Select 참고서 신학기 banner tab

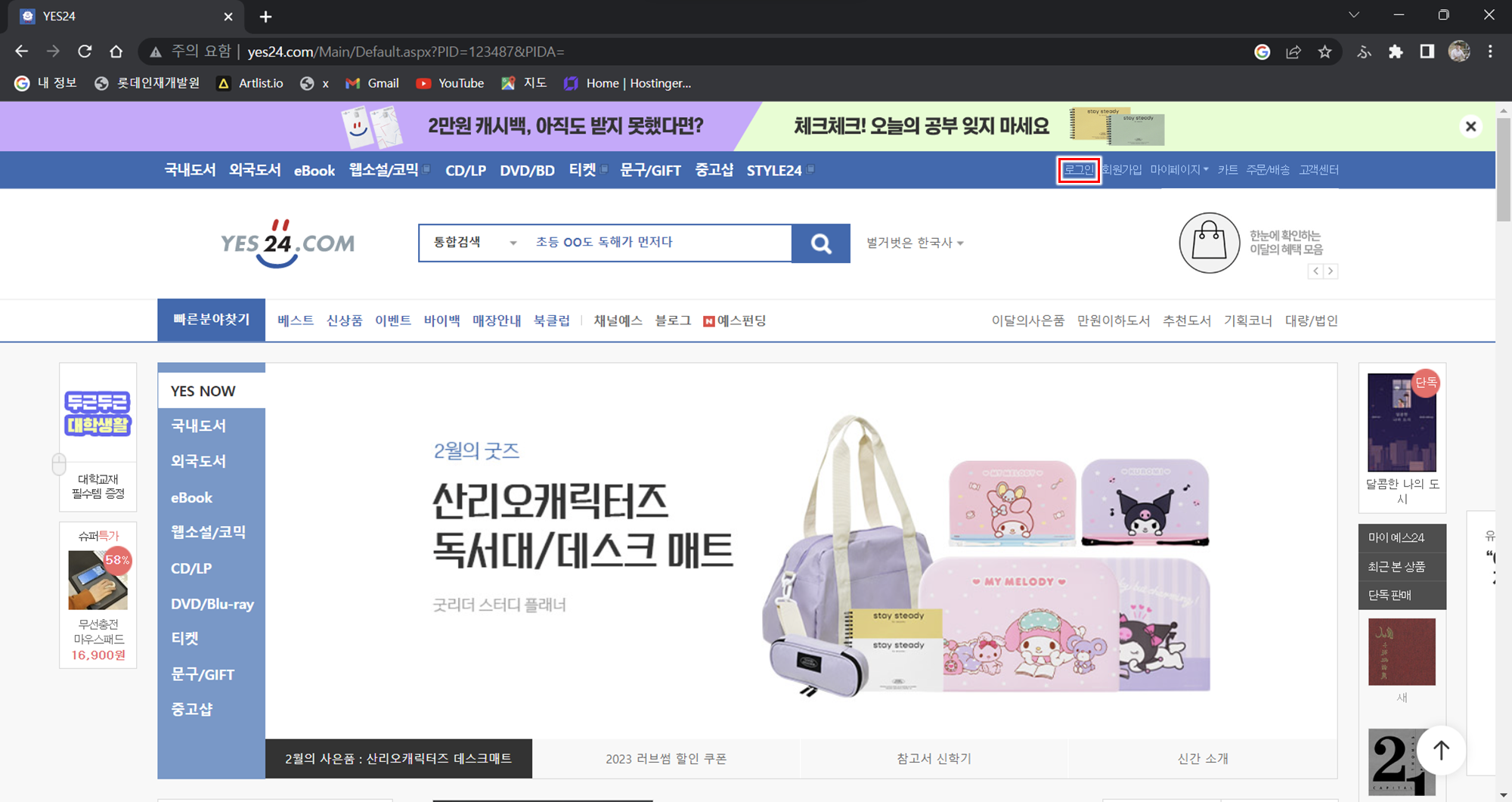click(934, 758)
